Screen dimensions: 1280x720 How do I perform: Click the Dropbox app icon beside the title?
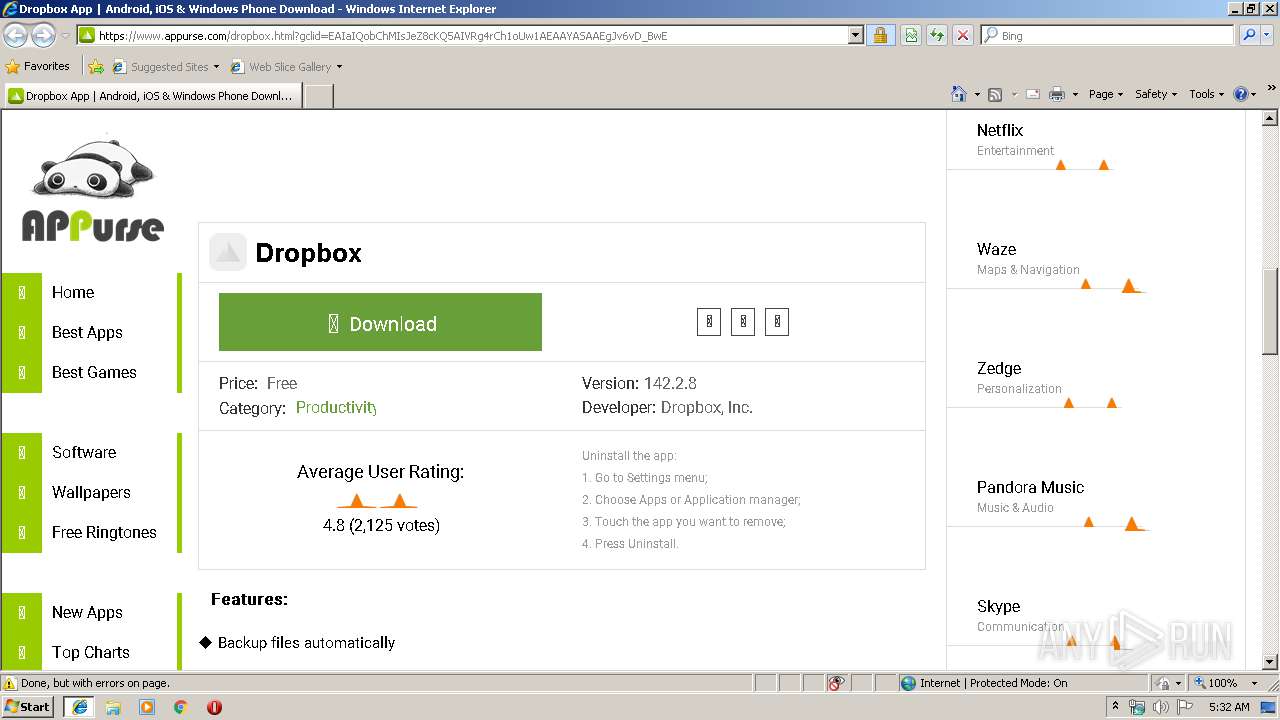(228, 253)
